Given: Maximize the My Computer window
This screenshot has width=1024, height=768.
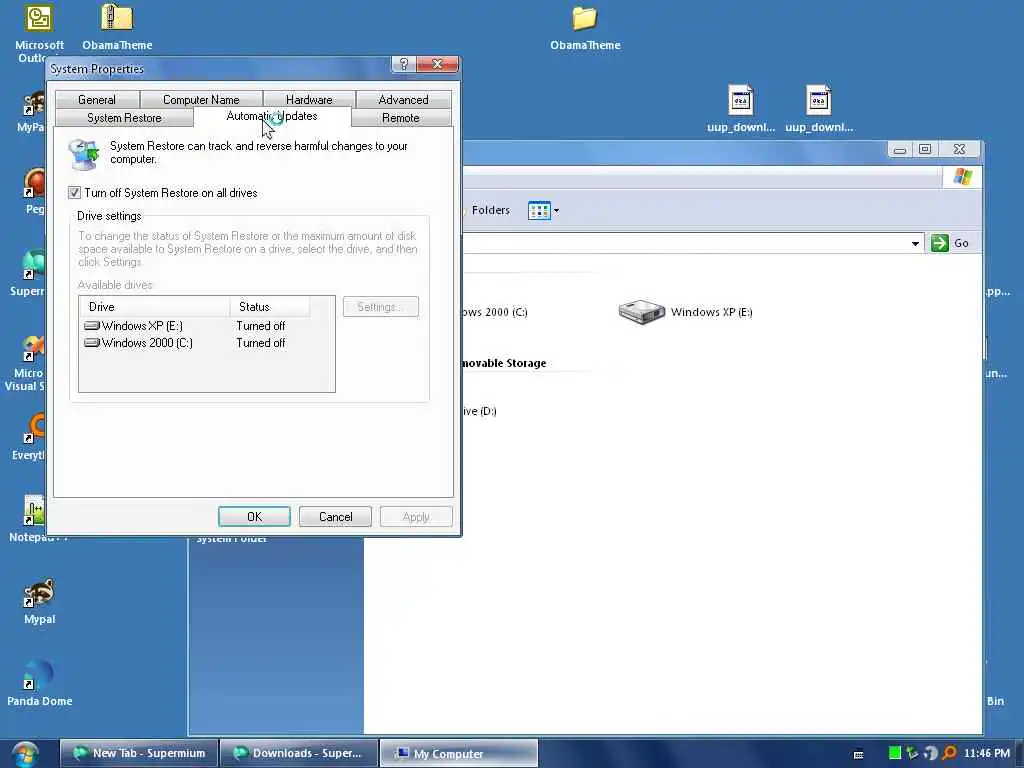Looking at the screenshot, I should click(x=925, y=150).
